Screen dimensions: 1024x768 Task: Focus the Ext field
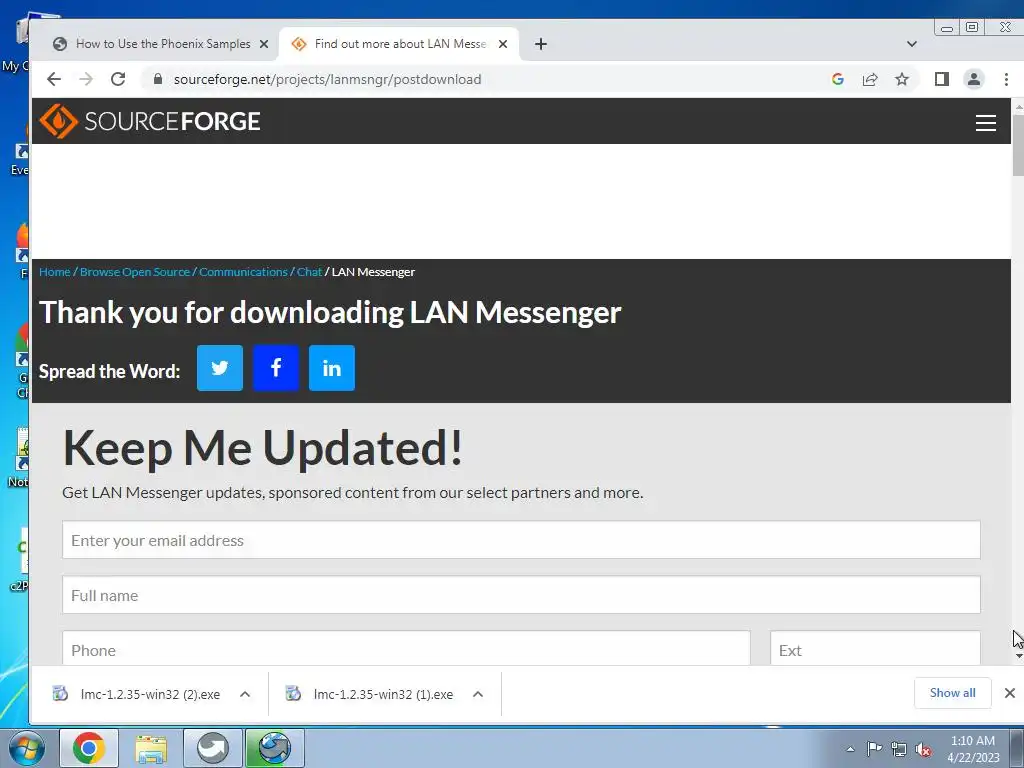pos(875,648)
